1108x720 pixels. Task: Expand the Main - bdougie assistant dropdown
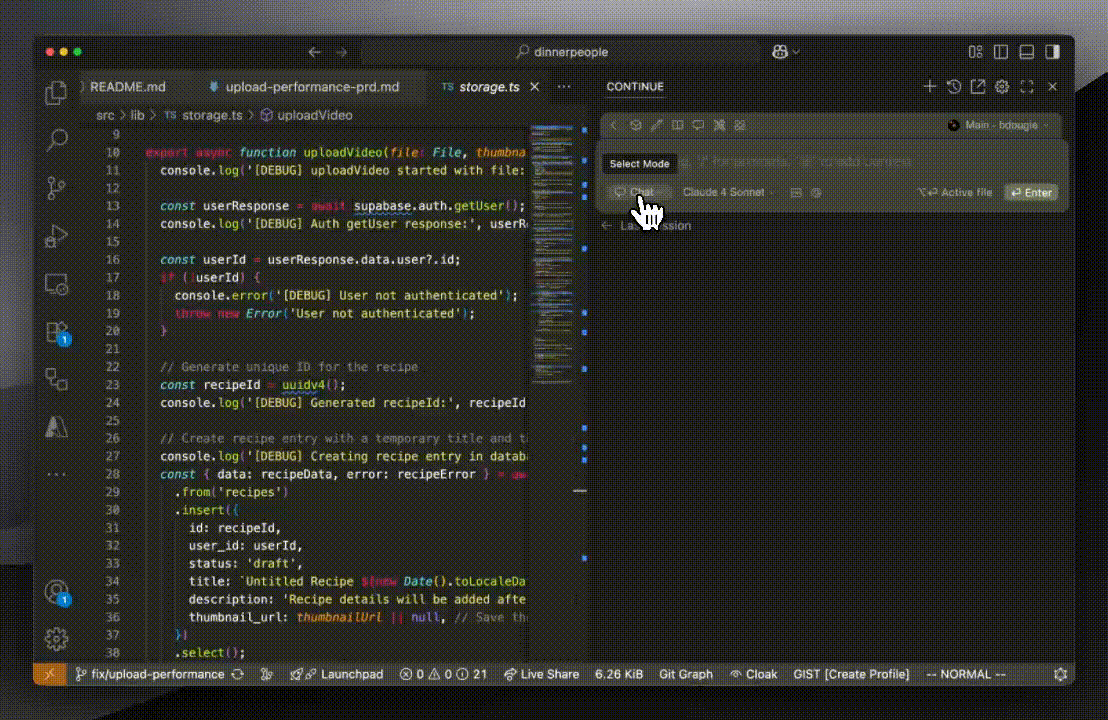(998, 126)
